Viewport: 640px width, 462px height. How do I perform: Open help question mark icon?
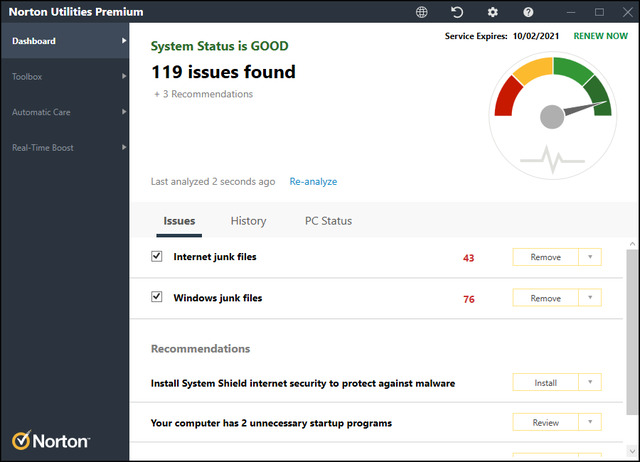[x=527, y=12]
